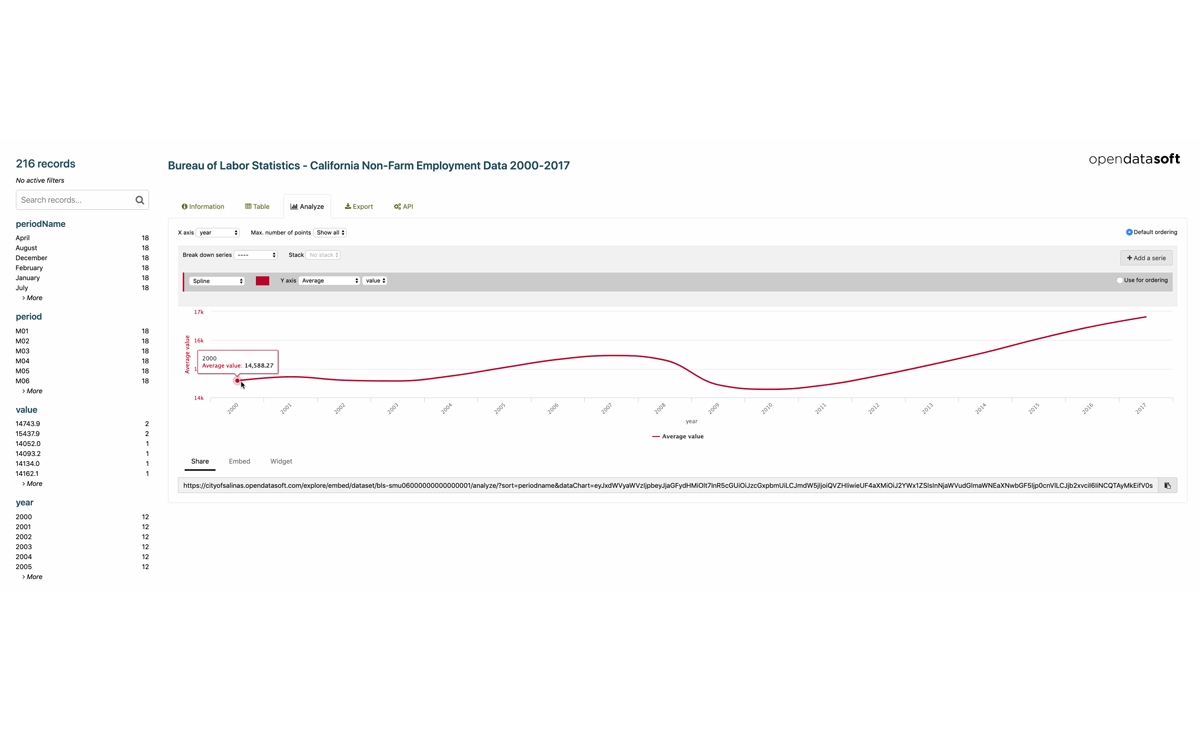
Task: Switch to the Table tab
Action: click(257, 207)
